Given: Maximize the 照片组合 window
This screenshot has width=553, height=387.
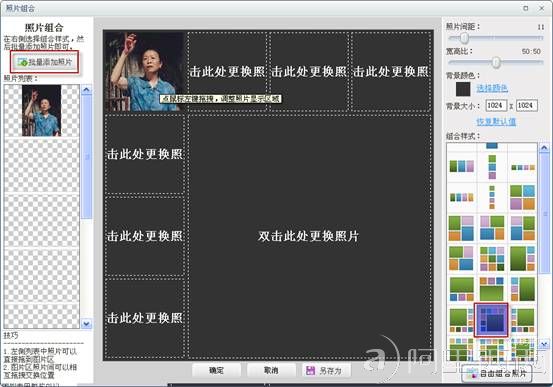Looking at the screenshot, I should click(x=525, y=8).
